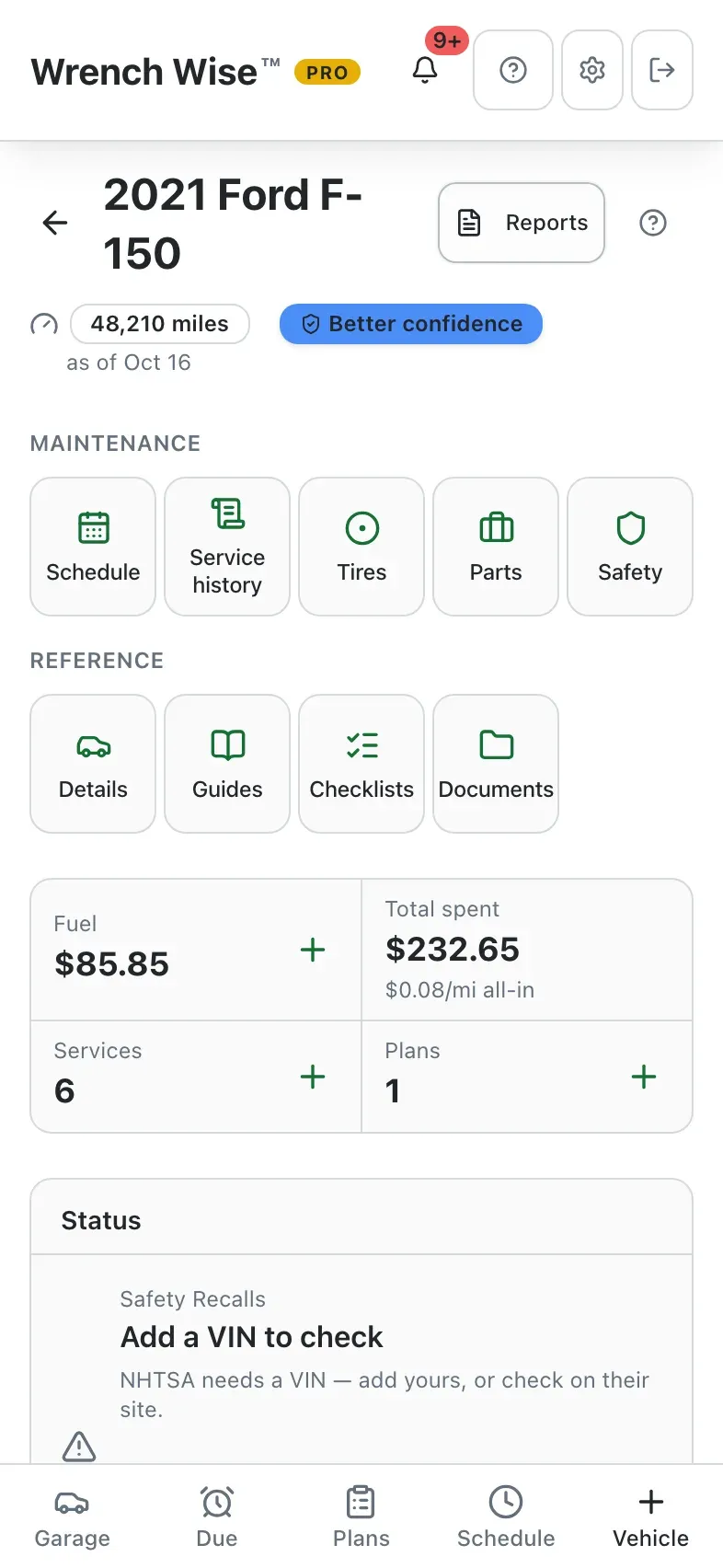
Task: Add a fuel entry with plus
Action: click(313, 950)
